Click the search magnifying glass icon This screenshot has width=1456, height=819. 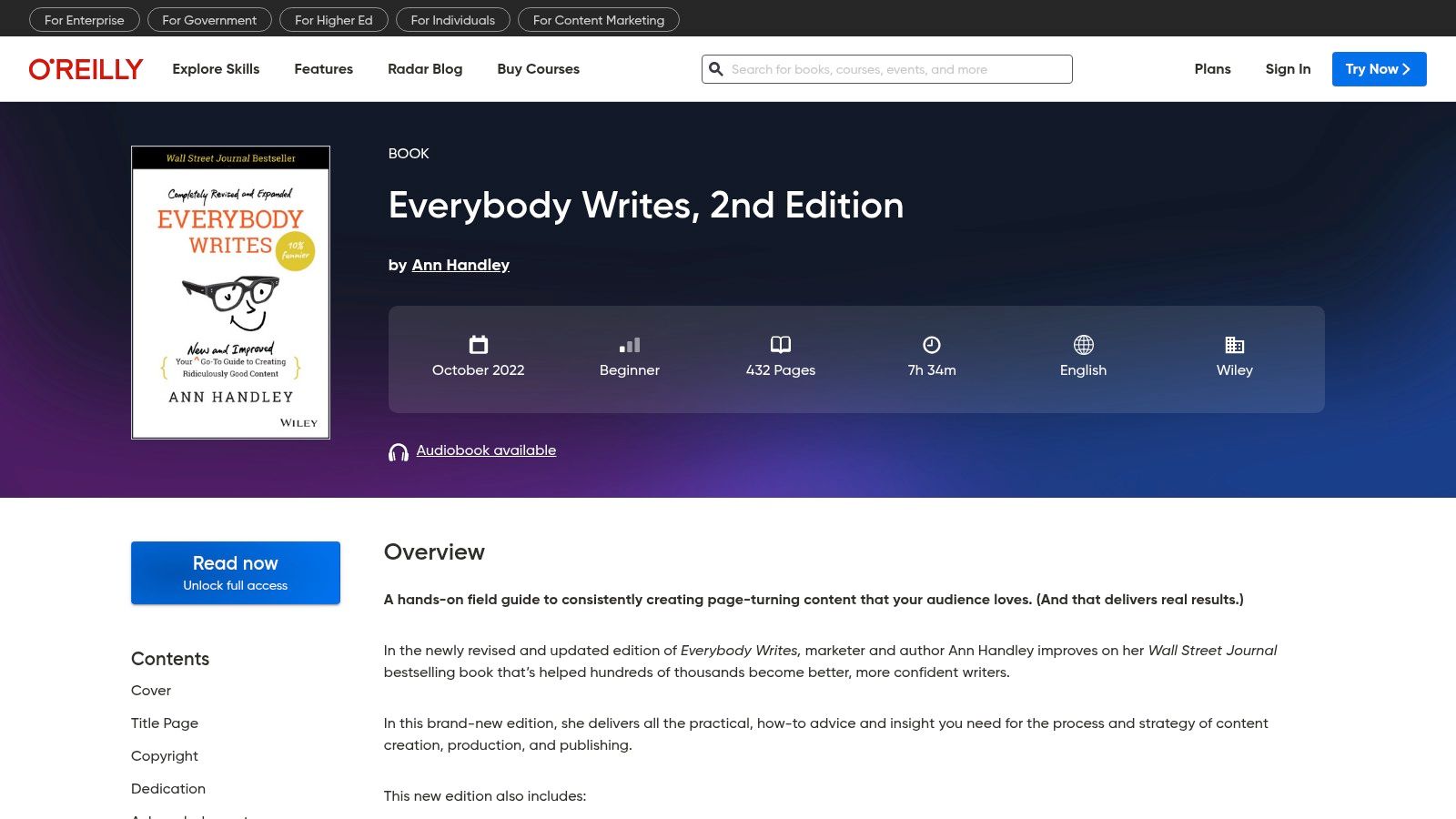coord(716,69)
